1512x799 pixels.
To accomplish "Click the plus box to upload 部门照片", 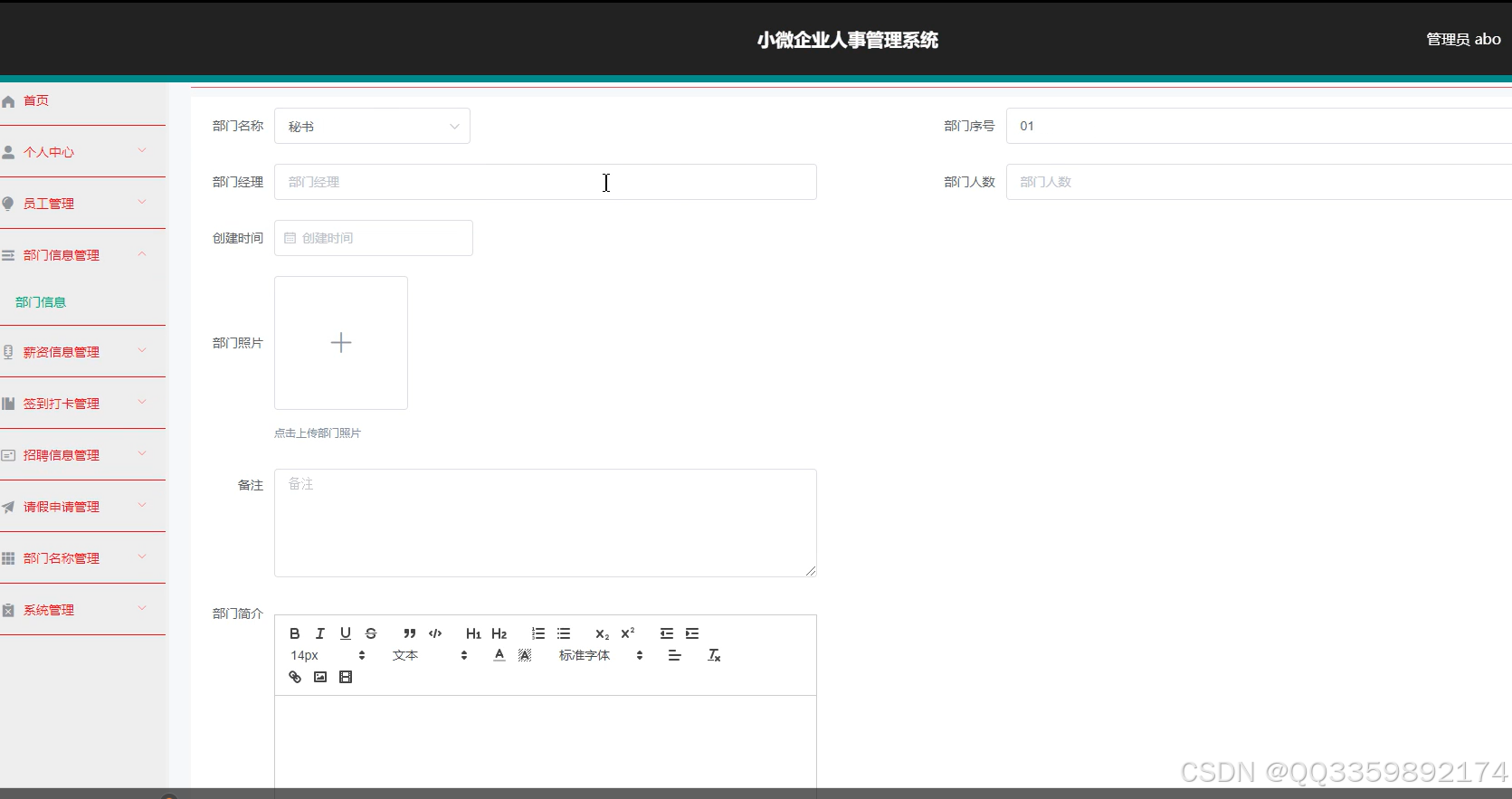I will (x=341, y=343).
